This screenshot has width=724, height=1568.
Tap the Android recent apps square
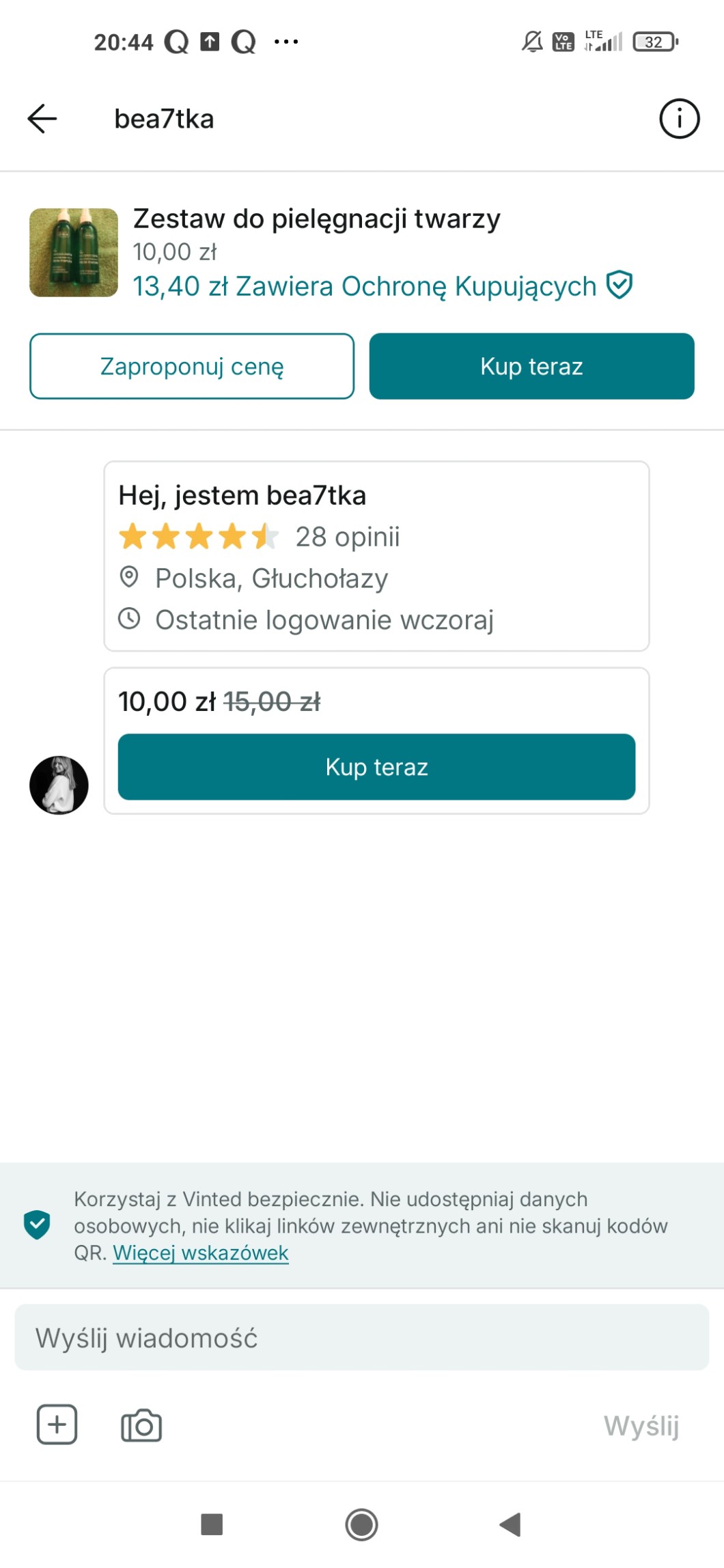[212, 1524]
